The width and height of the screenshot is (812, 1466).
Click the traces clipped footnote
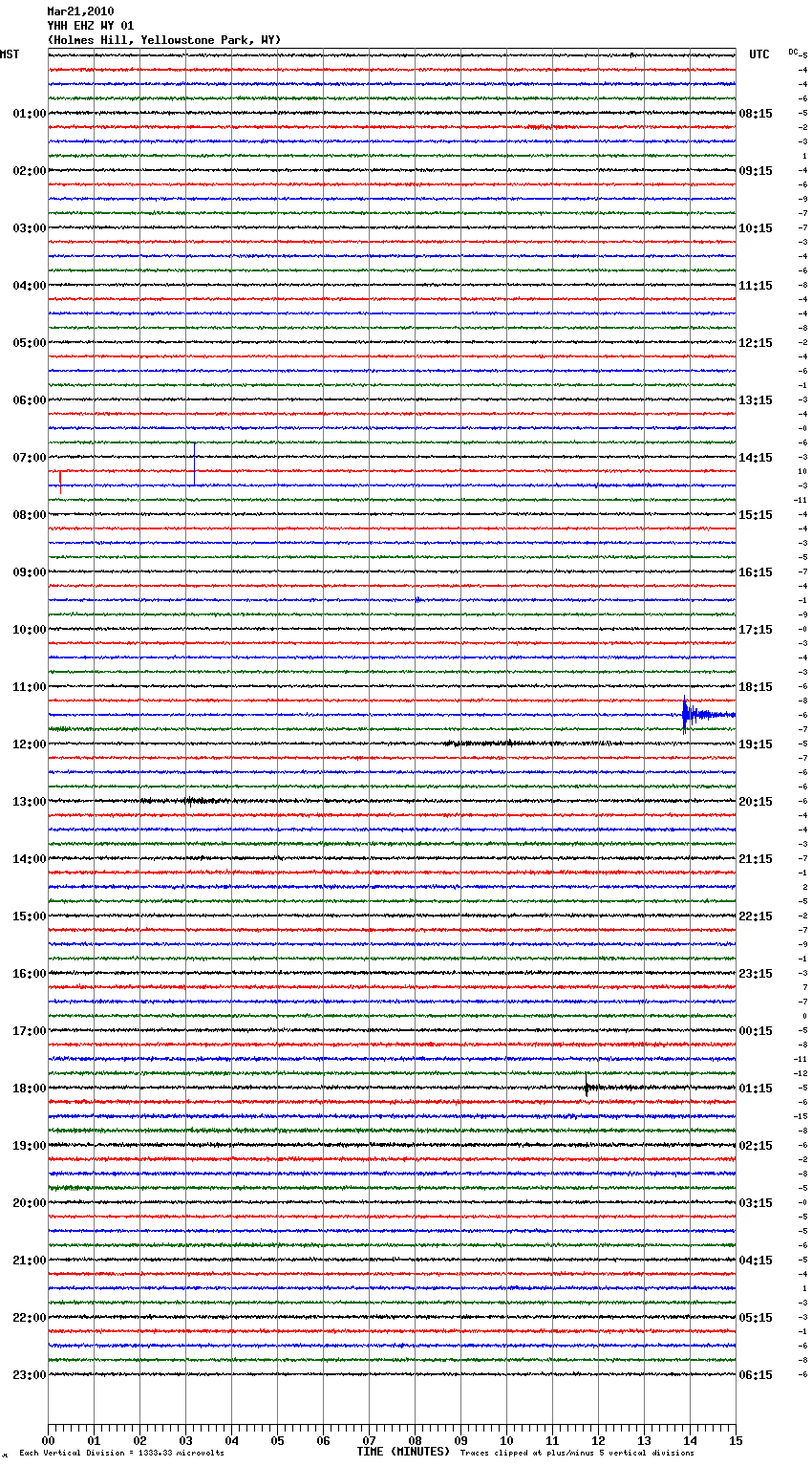tap(577, 1454)
